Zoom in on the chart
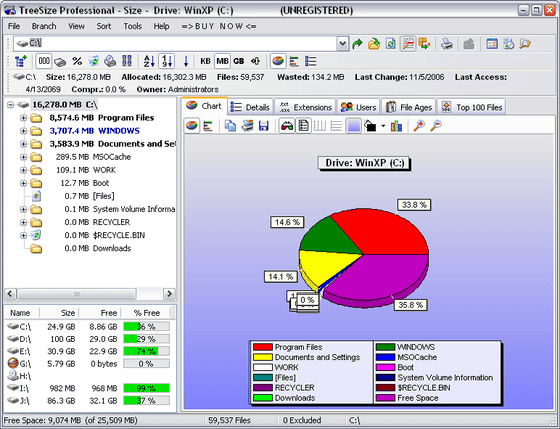This screenshot has width=560, height=429. pyautogui.click(x=419, y=126)
